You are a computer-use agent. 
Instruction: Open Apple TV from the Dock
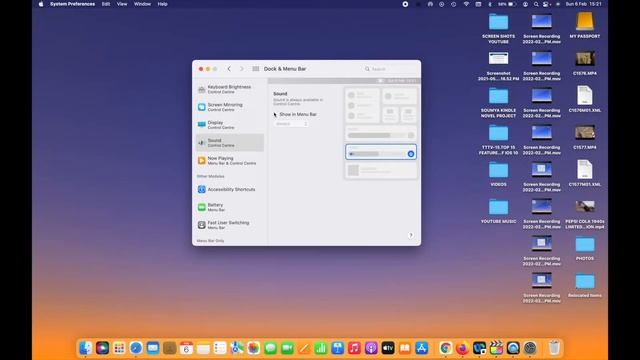pos(388,348)
